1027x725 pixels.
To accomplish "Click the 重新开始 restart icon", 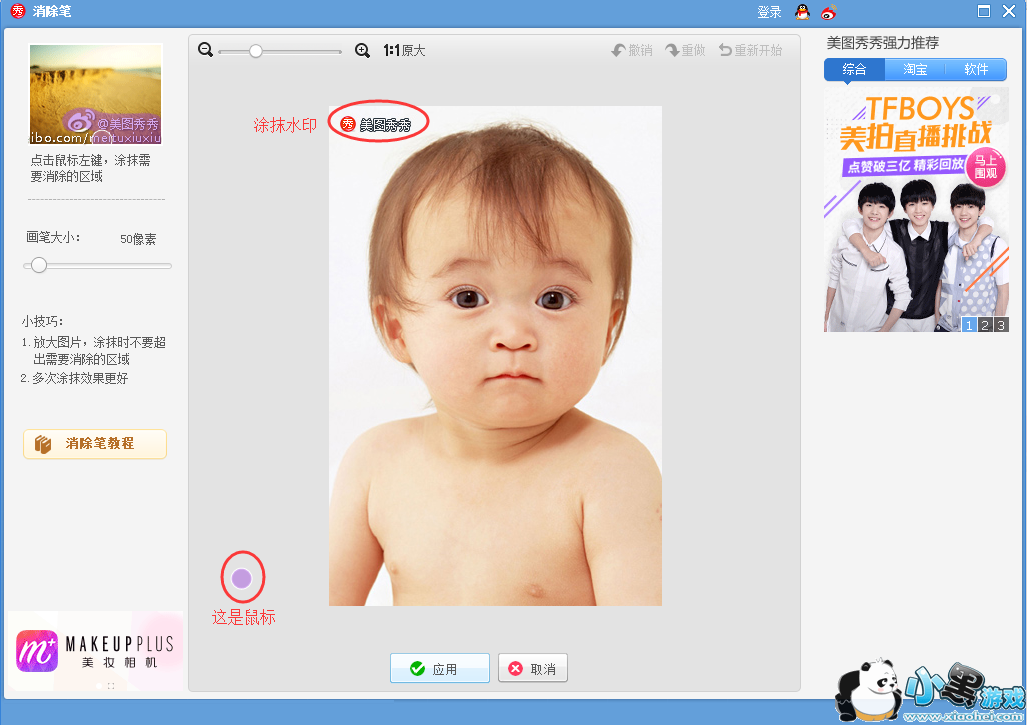I will (x=750, y=50).
